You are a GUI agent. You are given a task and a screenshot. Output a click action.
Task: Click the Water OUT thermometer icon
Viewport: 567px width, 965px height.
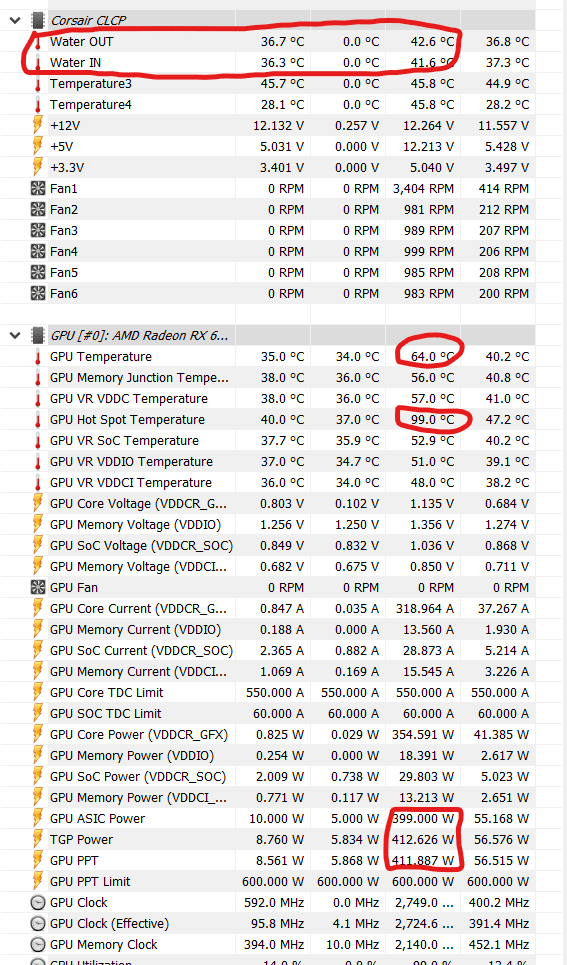[38, 42]
